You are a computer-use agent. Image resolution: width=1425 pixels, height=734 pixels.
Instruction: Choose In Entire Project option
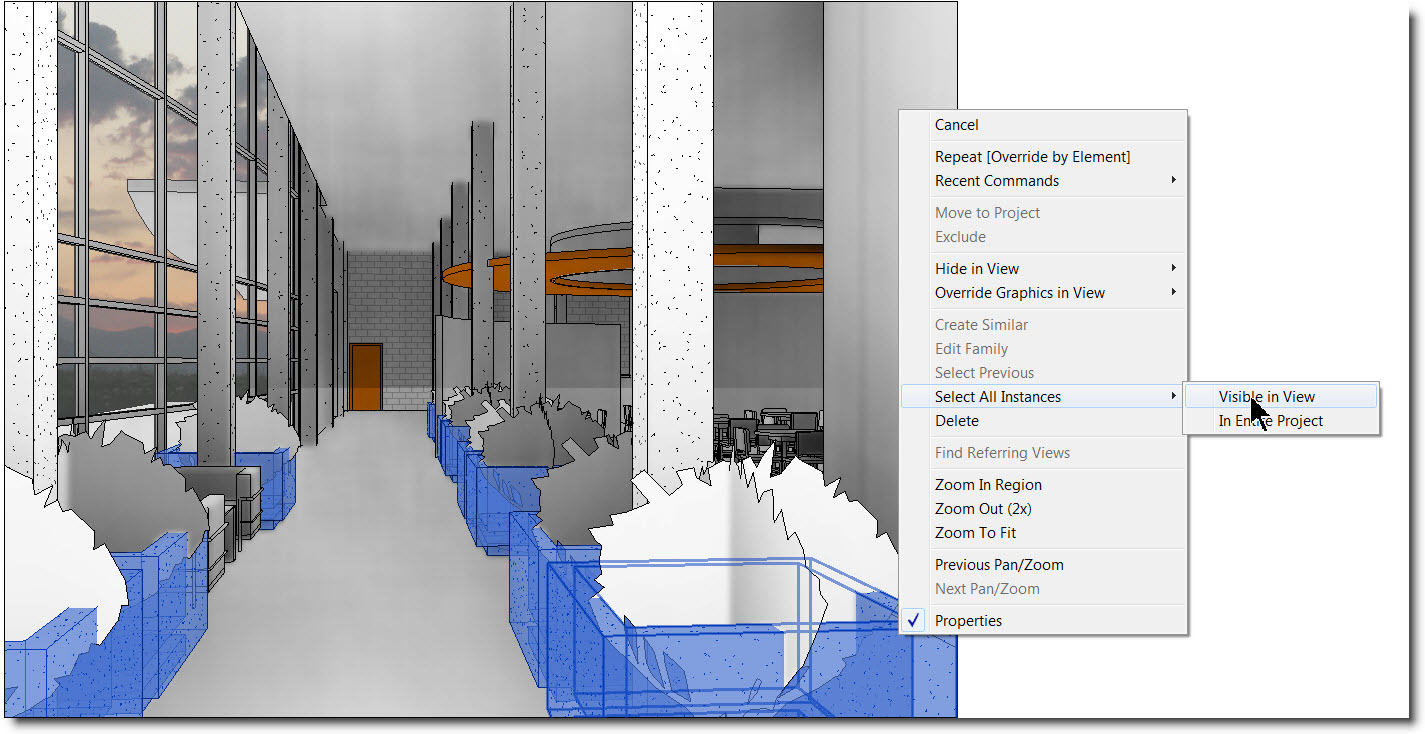(1281, 421)
